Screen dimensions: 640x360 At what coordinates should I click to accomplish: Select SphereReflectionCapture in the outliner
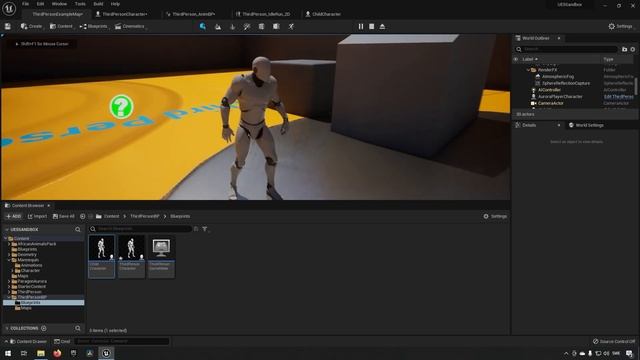coord(566,83)
